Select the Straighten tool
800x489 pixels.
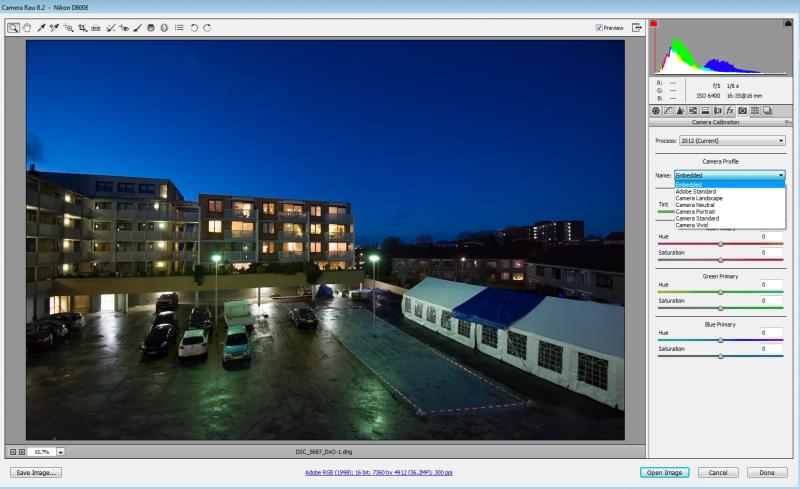[x=96, y=28]
